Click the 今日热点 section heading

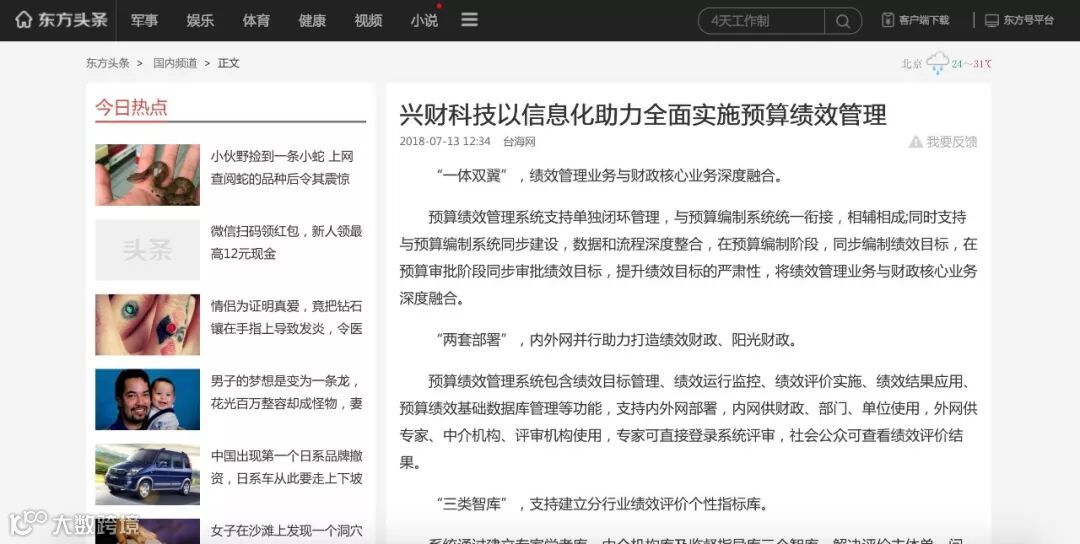(132, 107)
